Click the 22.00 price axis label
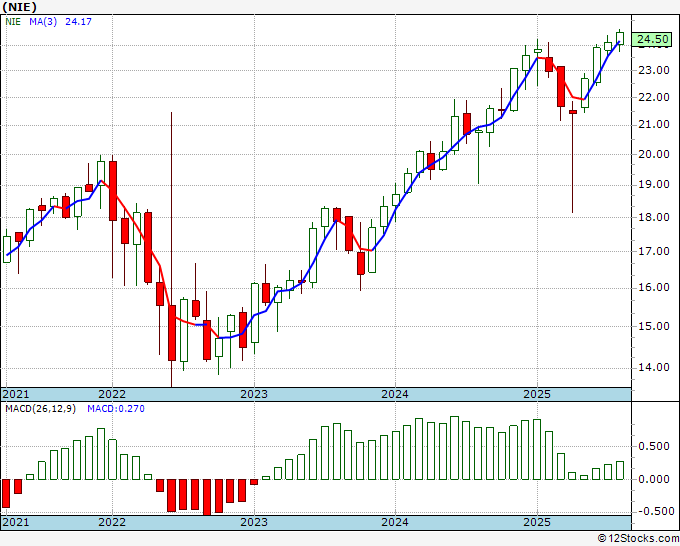The width and height of the screenshot is (680, 546). click(x=654, y=97)
